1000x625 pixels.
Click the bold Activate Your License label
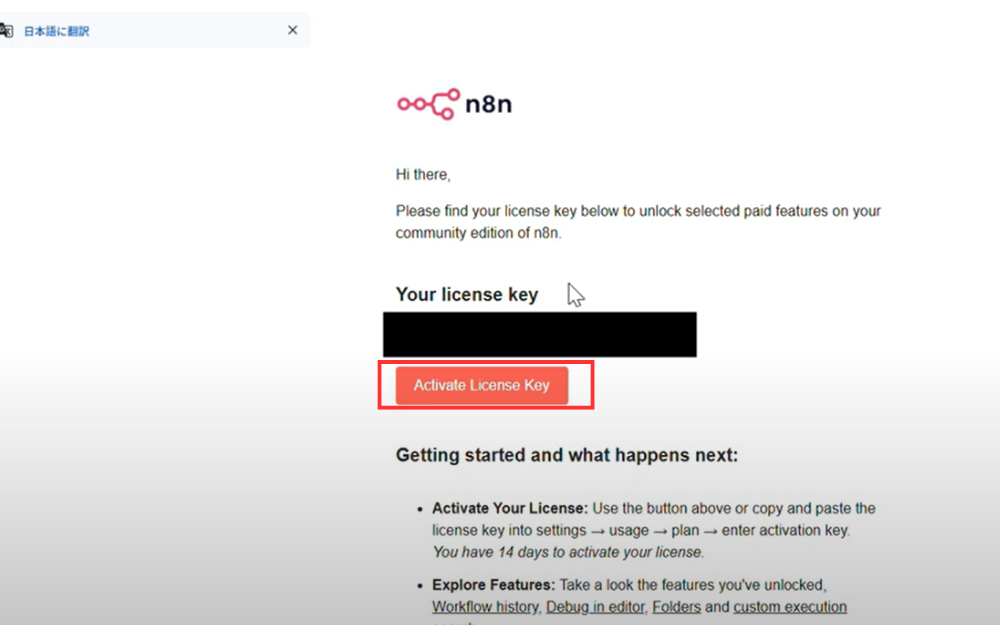point(510,508)
